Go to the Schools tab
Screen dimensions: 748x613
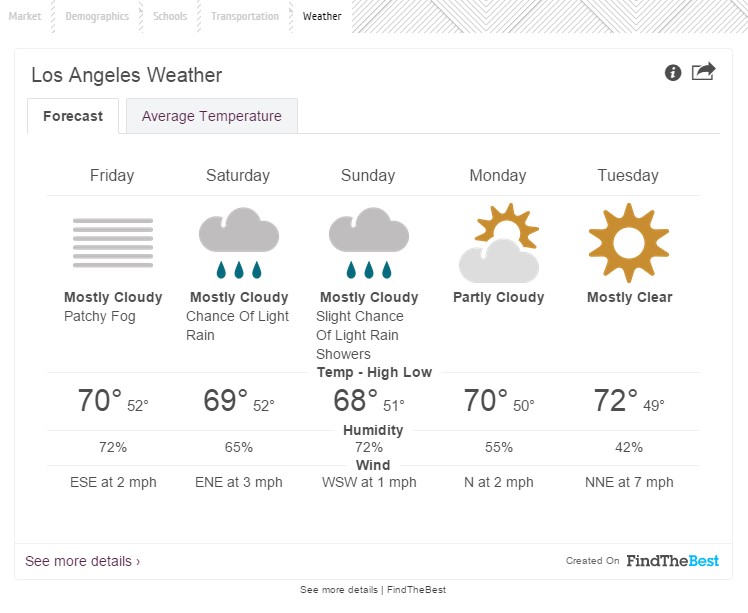click(170, 16)
